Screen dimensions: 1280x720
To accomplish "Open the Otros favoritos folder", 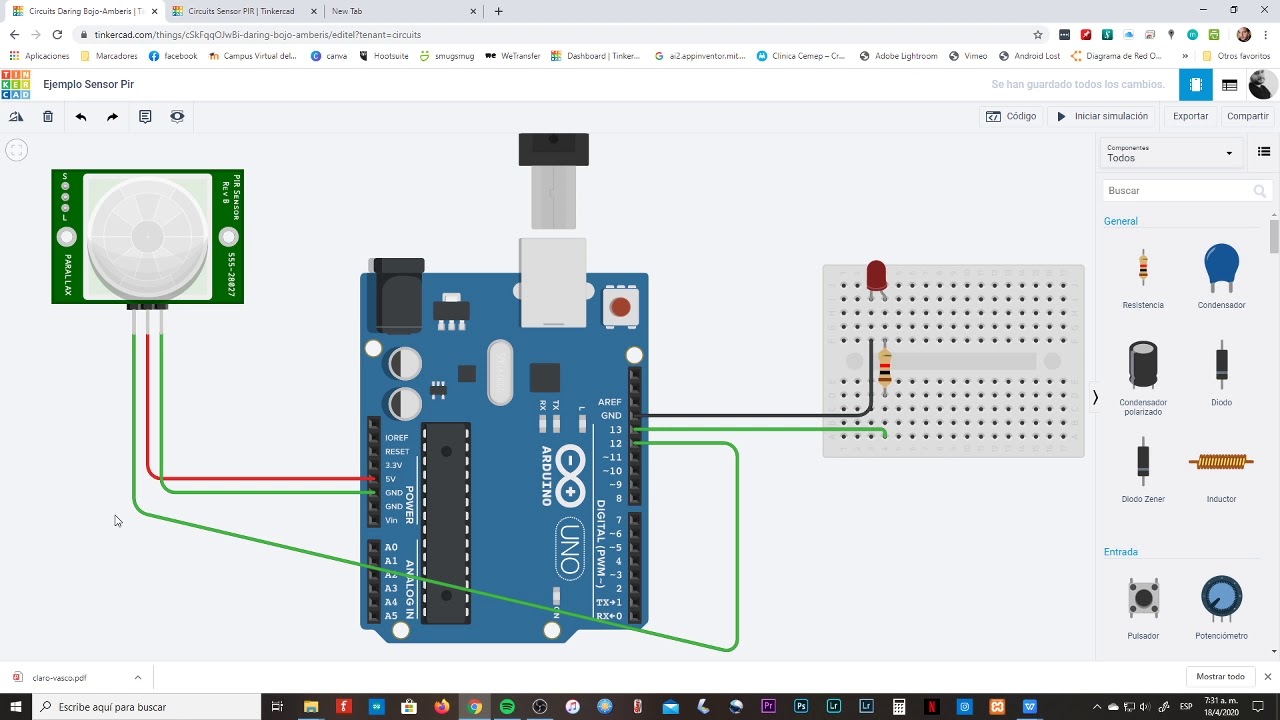I will tap(1236, 56).
